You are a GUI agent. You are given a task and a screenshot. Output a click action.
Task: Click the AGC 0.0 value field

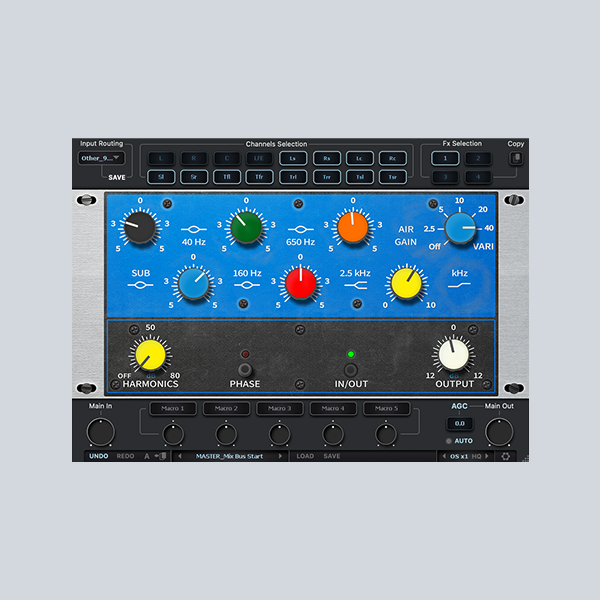pos(459,424)
